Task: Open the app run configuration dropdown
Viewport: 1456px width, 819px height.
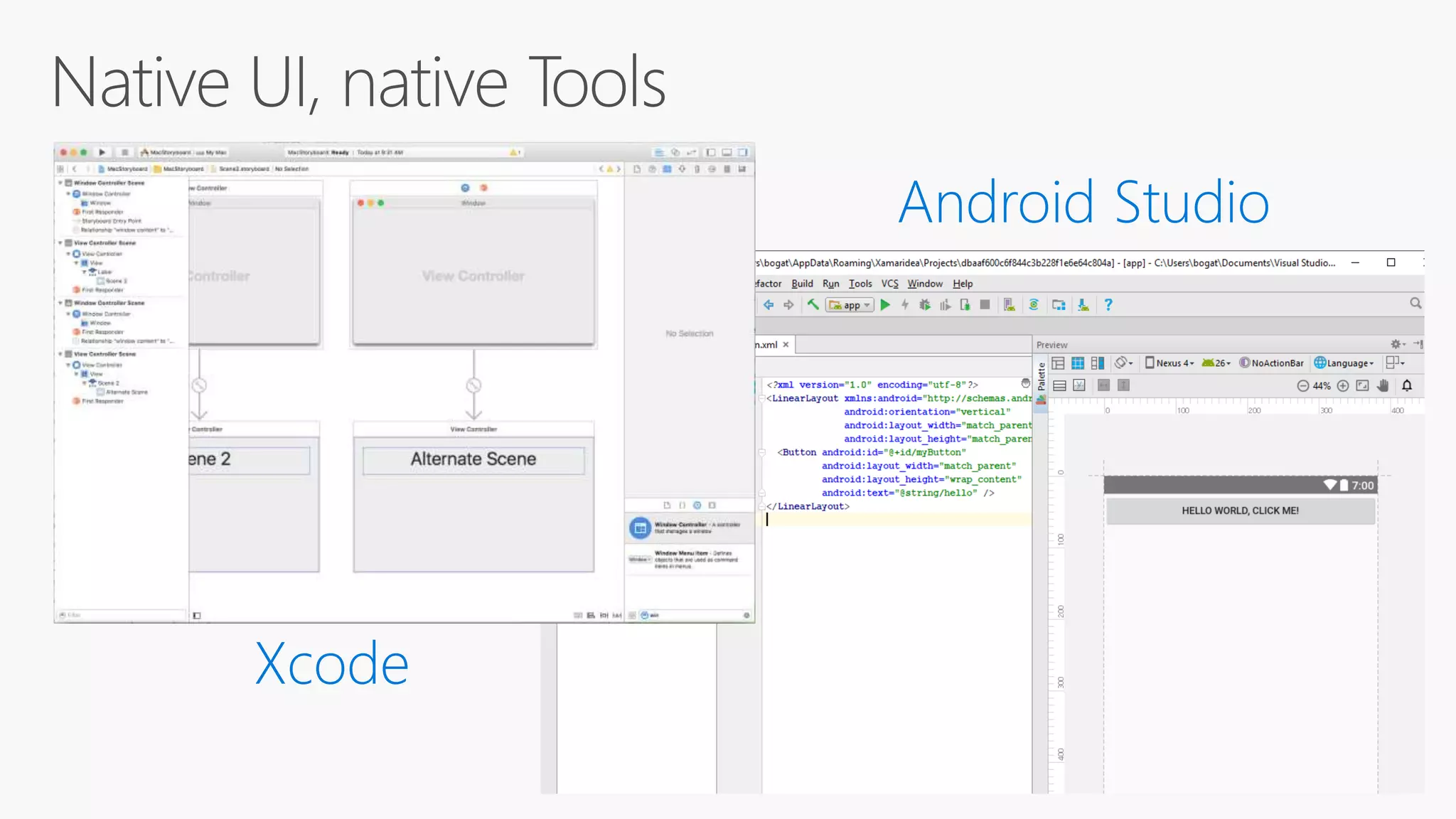Action: [x=850, y=306]
